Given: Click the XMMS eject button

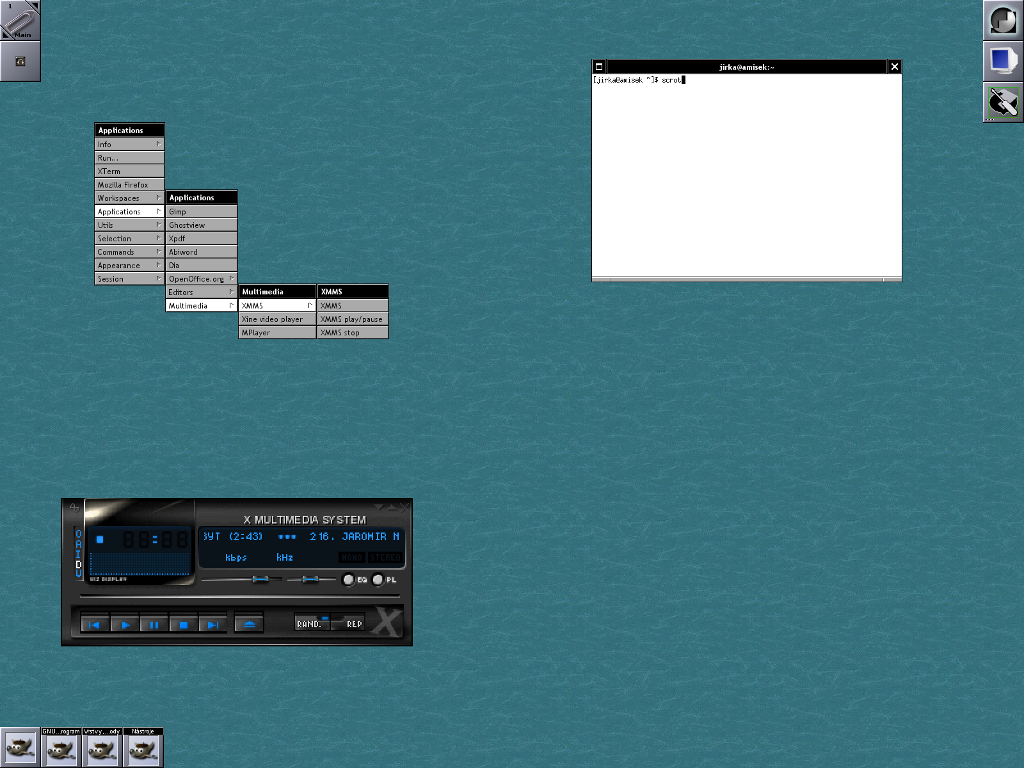Looking at the screenshot, I should tap(250, 624).
